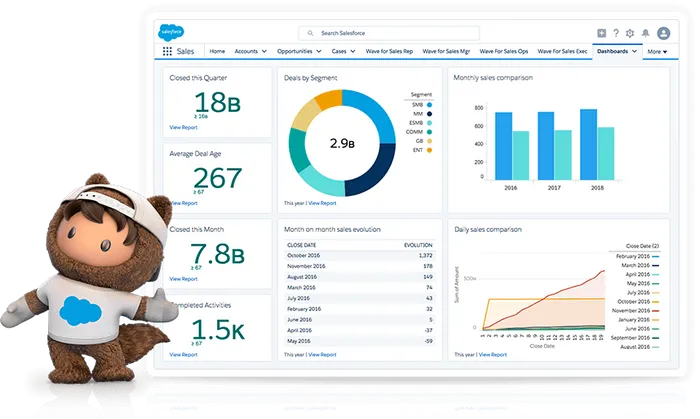700x419 pixels.
Task: Click the 267 Average Deal Age value
Action: point(217,178)
